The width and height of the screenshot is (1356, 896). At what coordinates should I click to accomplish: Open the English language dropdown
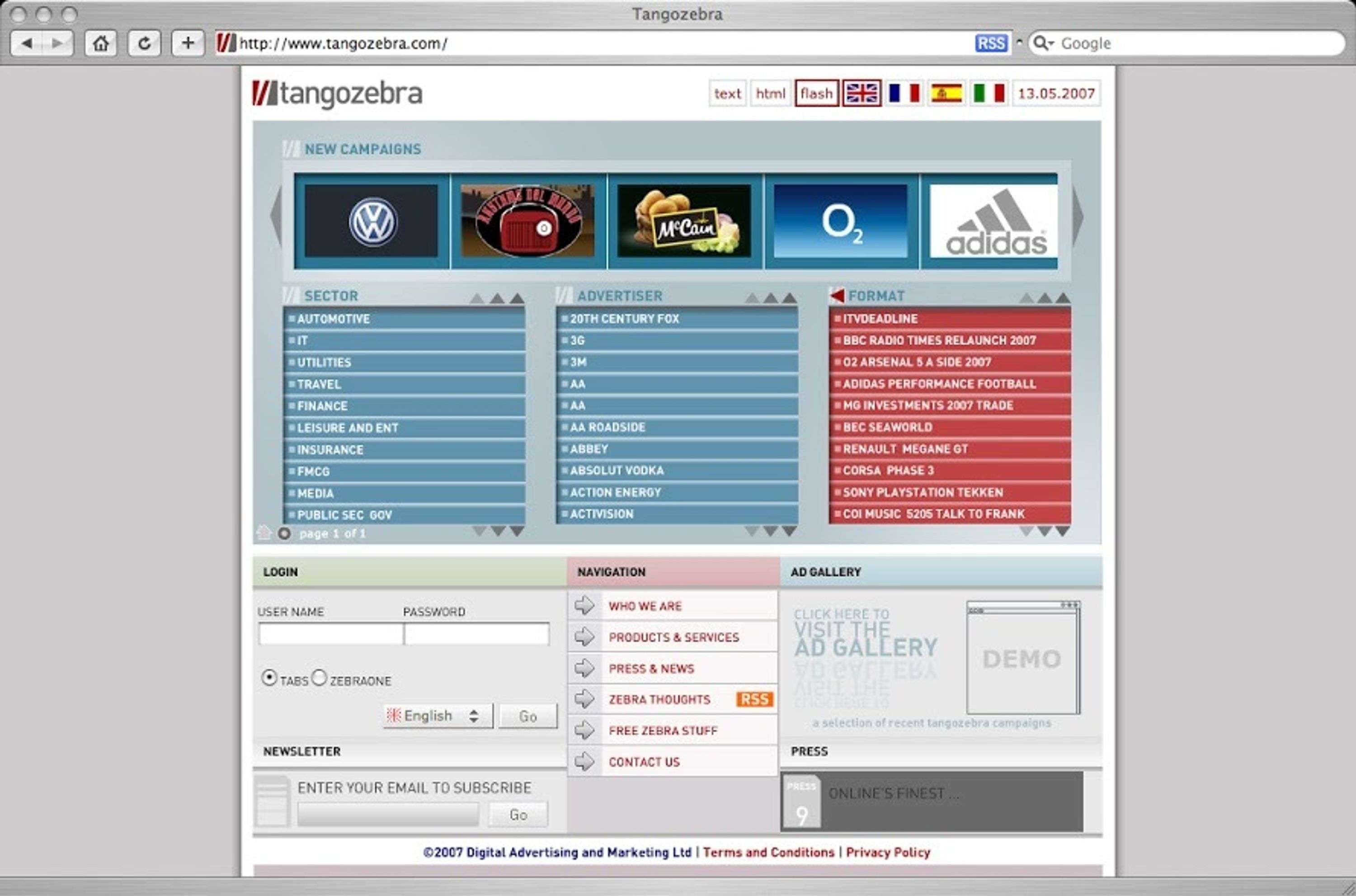[438, 716]
